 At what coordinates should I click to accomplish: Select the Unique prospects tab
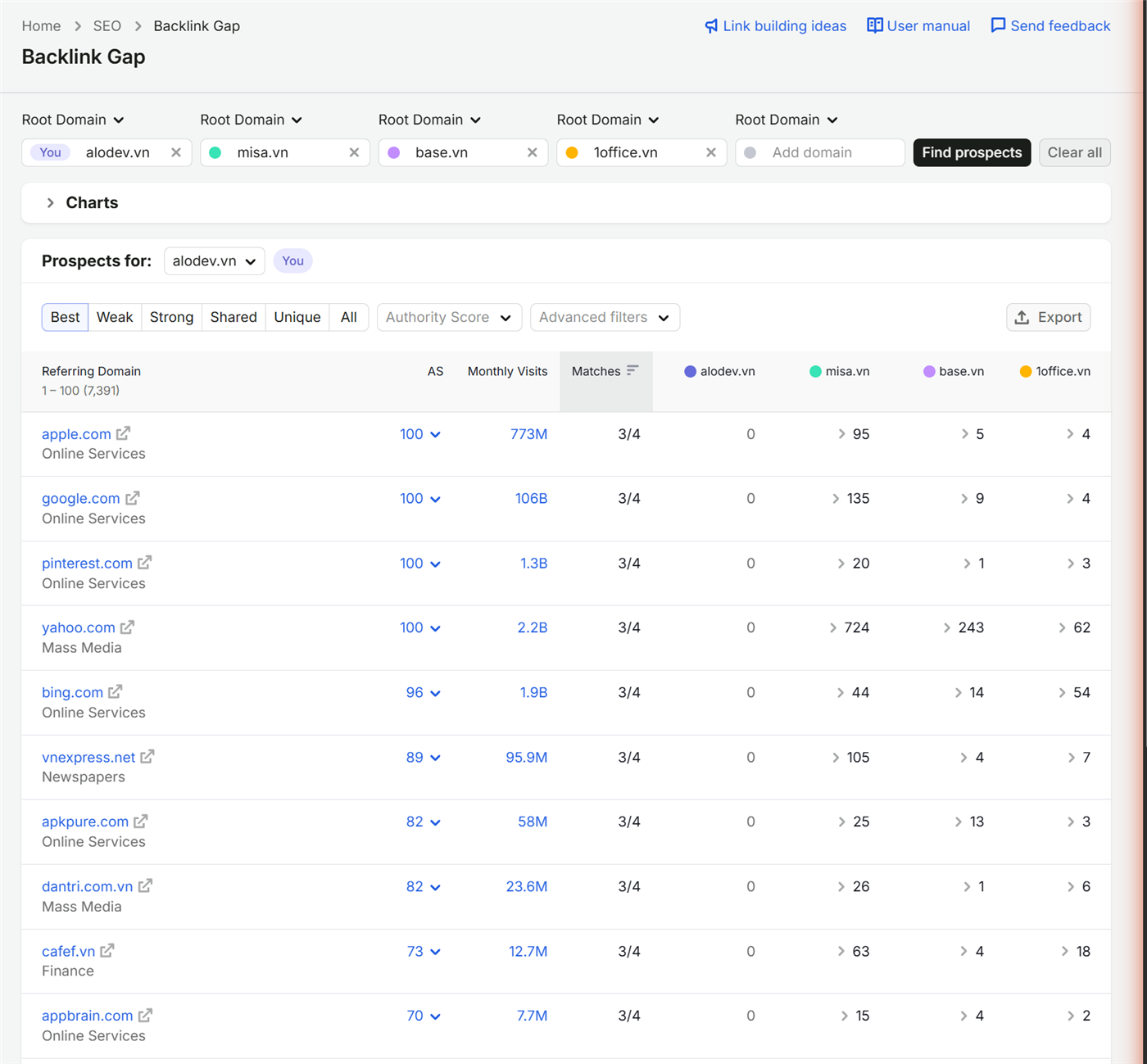[x=297, y=318]
